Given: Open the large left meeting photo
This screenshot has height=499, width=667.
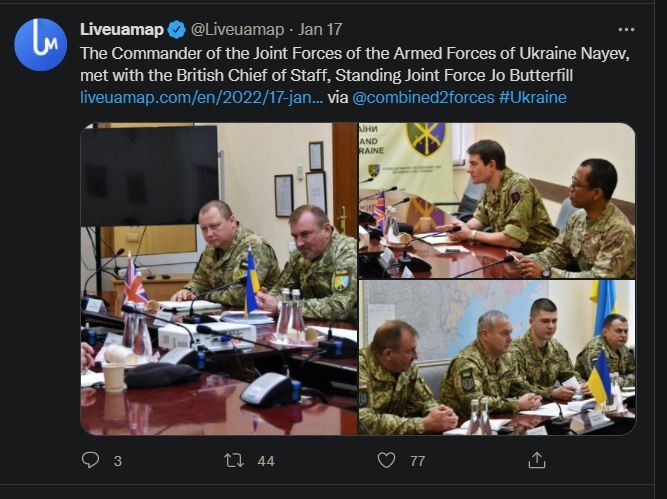Looking at the screenshot, I should [218, 279].
